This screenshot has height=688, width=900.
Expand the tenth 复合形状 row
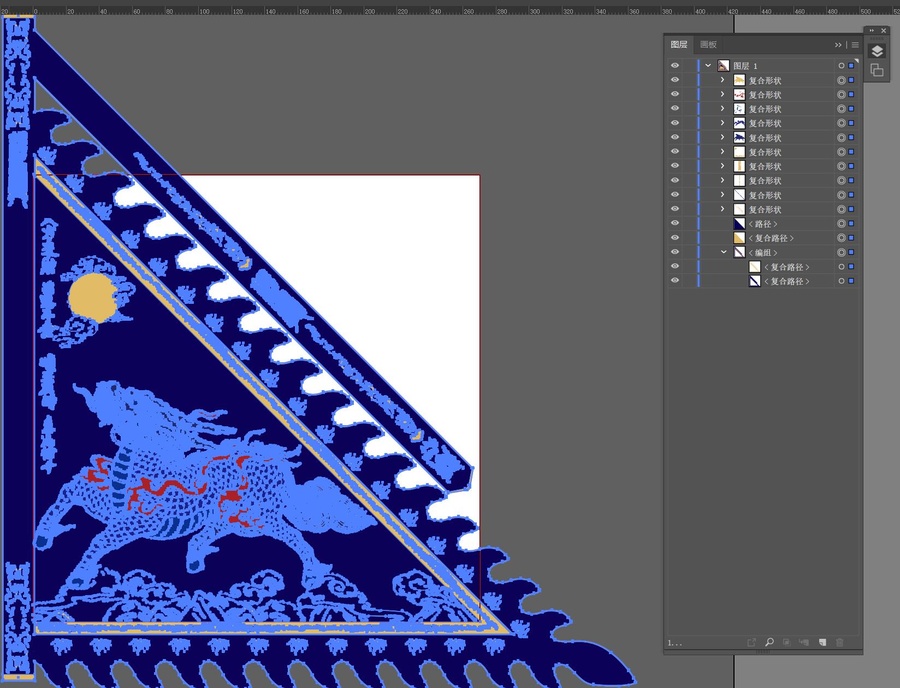tap(723, 209)
